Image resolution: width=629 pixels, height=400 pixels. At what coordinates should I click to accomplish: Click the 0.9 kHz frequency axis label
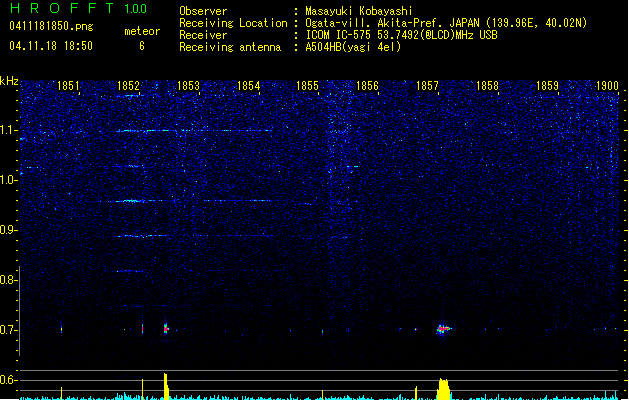[x=8, y=230]
